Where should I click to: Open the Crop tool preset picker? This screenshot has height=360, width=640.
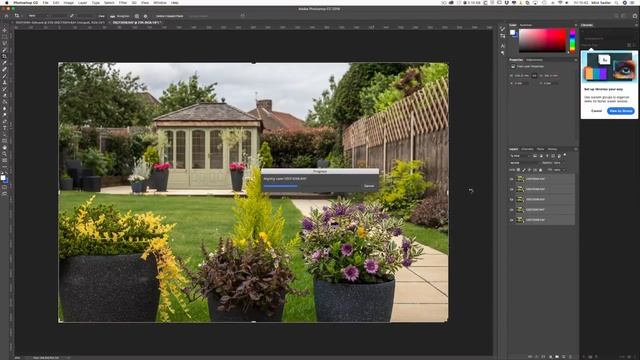pyautogui.click(x=18, y=16)
